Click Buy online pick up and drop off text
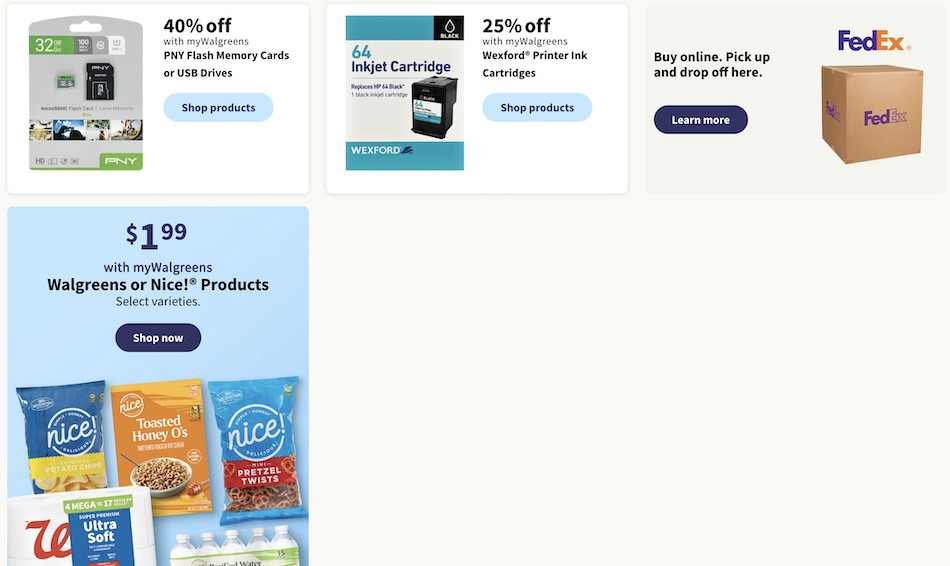 pos(712,64)
